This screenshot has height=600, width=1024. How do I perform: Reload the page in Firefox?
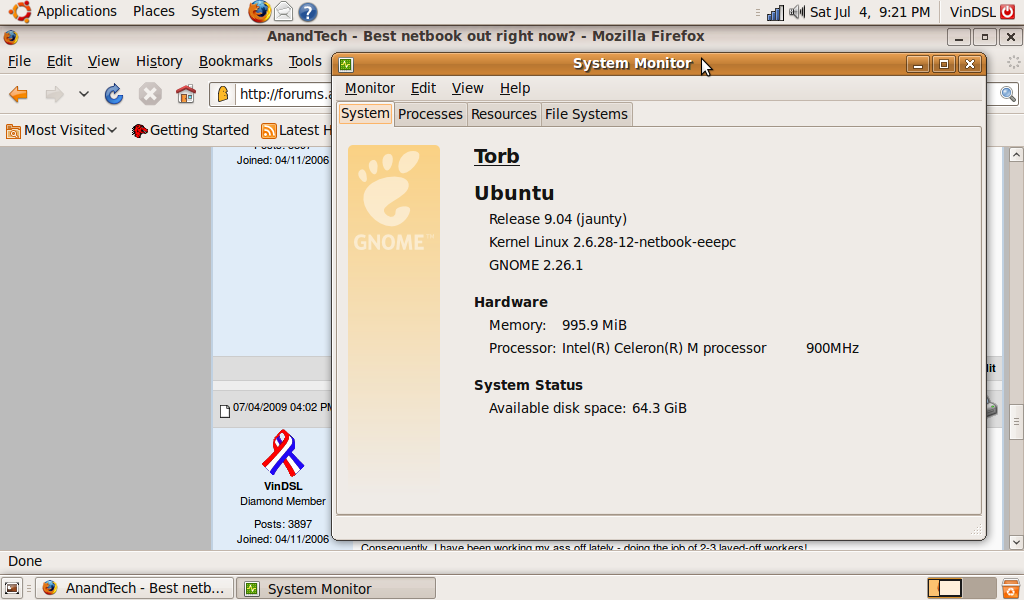click(x=114, y=95)
